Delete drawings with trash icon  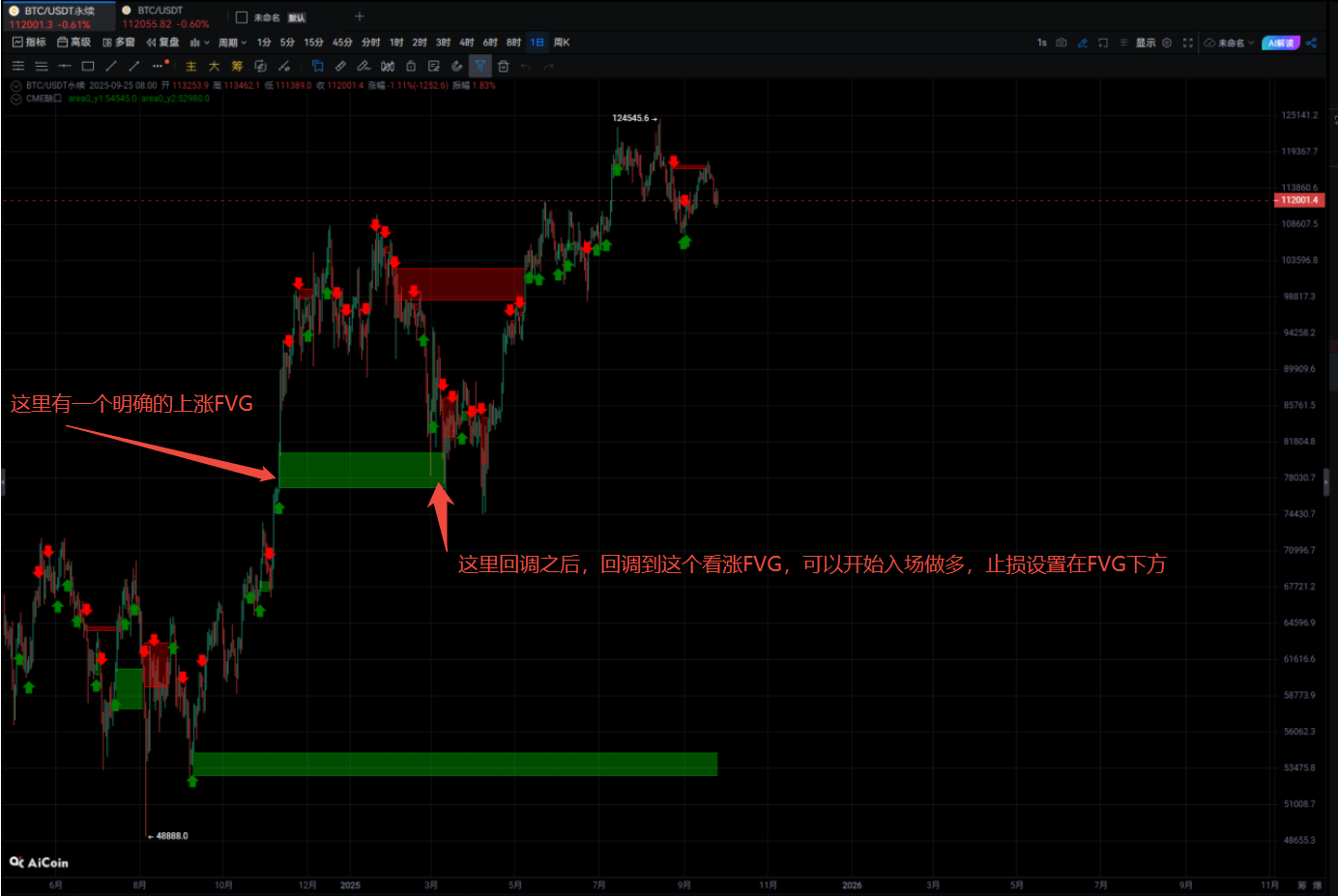click(504, 67)
